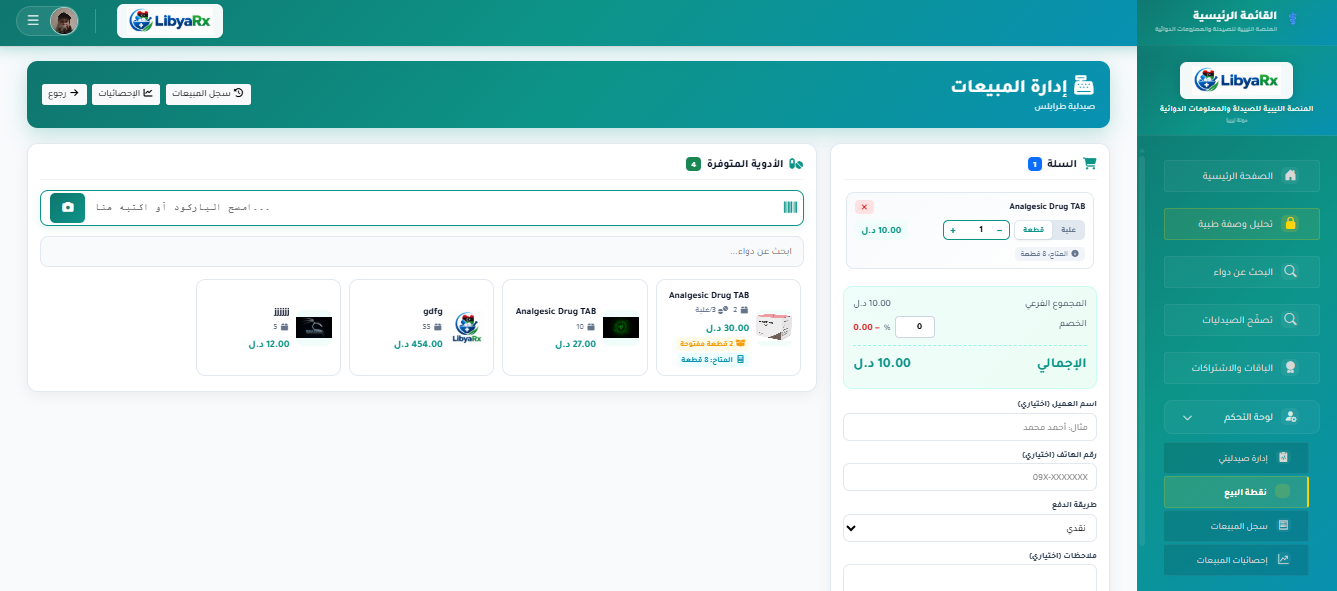Open سجل المبيعات in sidebar submenu
This screenshot has height=591, width=1337.
coord(1235,526)
